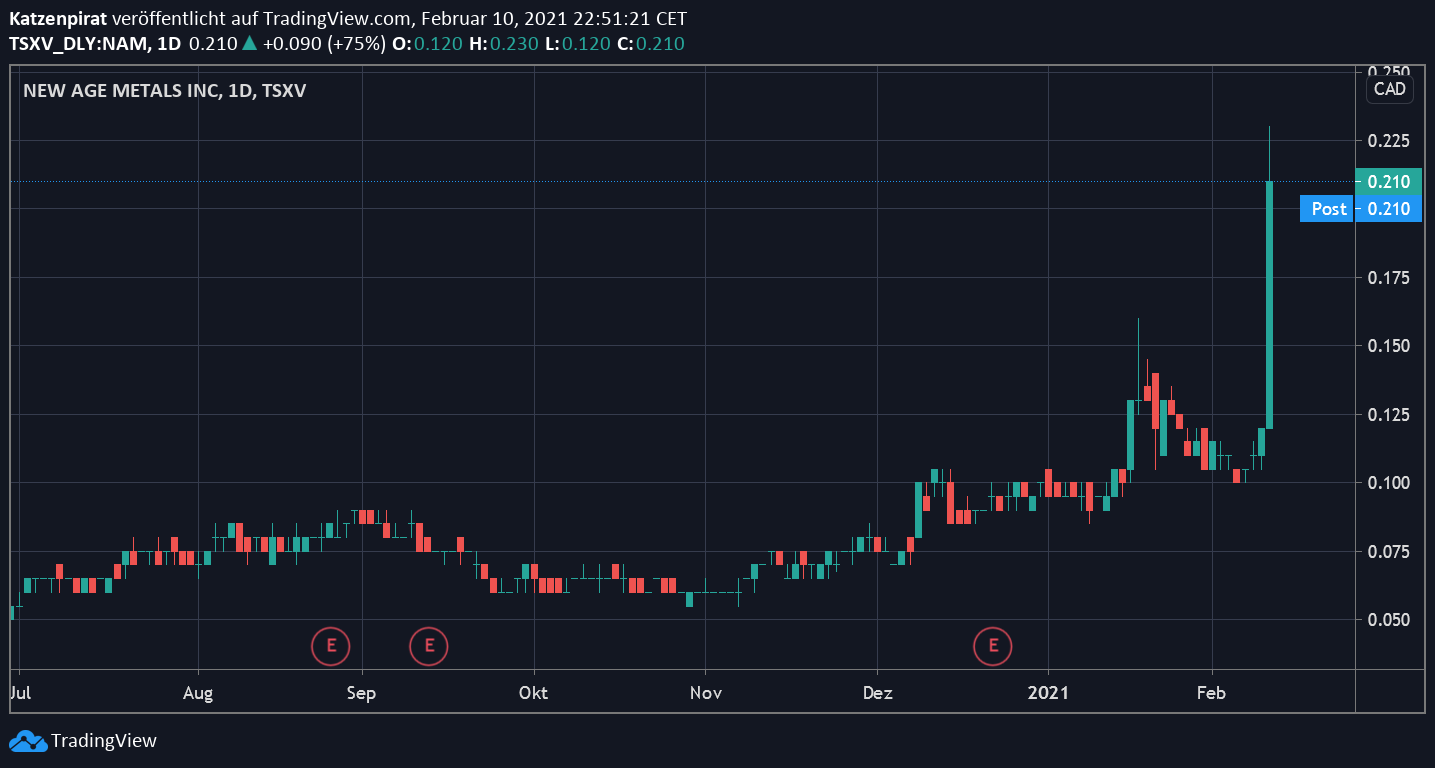Open the earnings 'E' marker between Dez and 2021
The image size is (1435, 768).
[993, 645]
